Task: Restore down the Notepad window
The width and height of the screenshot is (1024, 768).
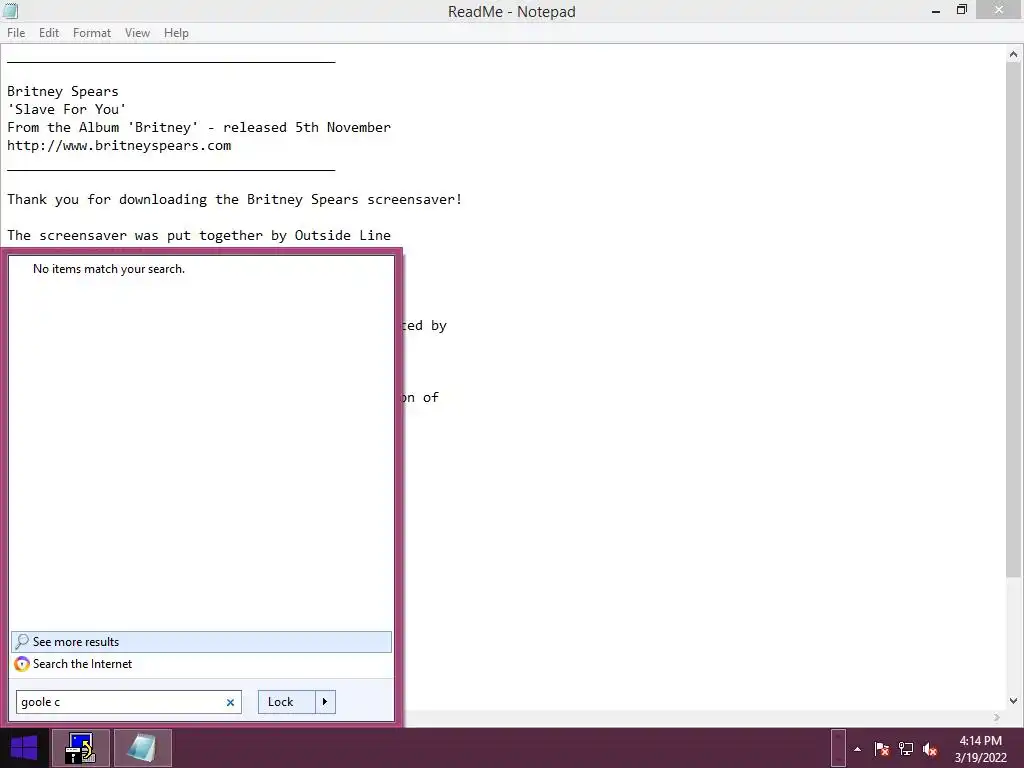Action: [961, 10]
